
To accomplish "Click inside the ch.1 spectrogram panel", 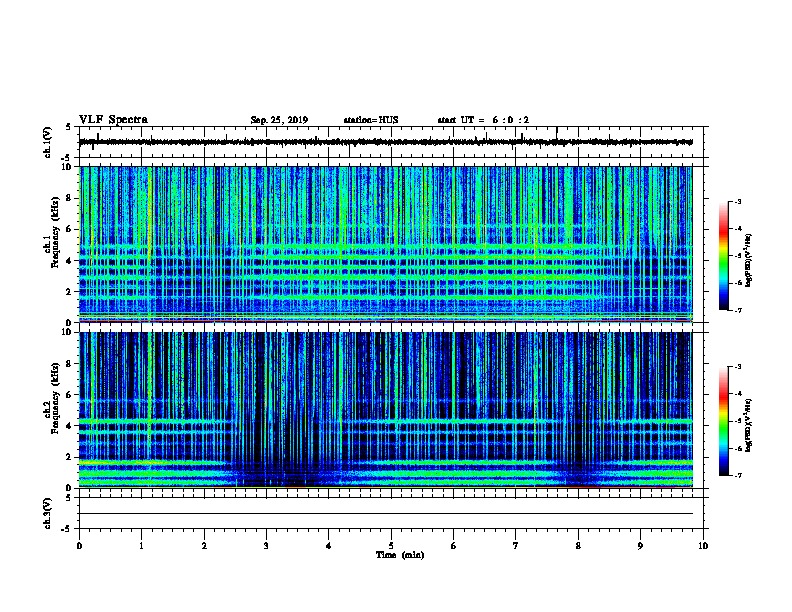I will click(x=386, y=244).
